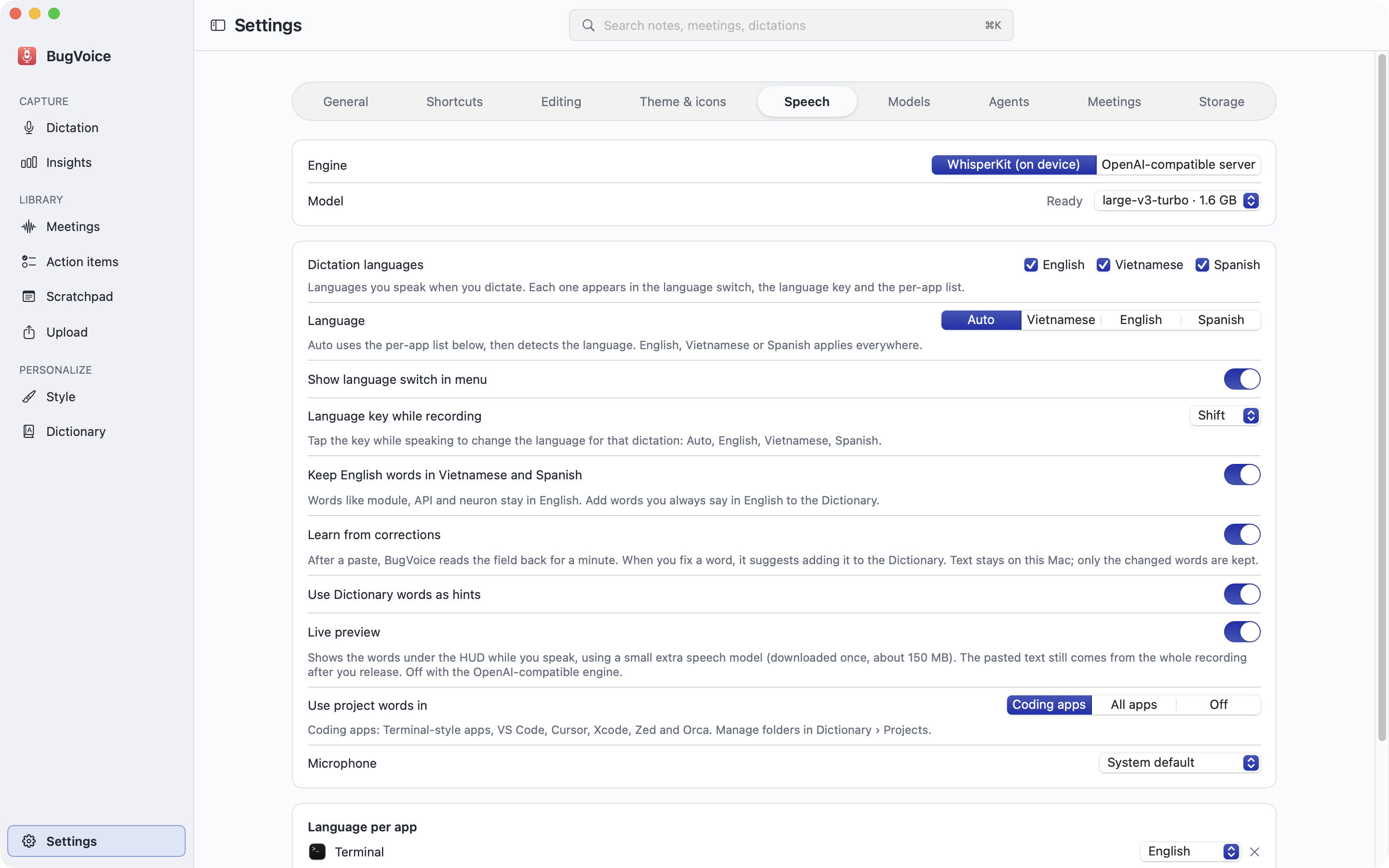Open Action items via checklist icon
The height and width of the screenshot is (868, 1389).
(29, 262)
